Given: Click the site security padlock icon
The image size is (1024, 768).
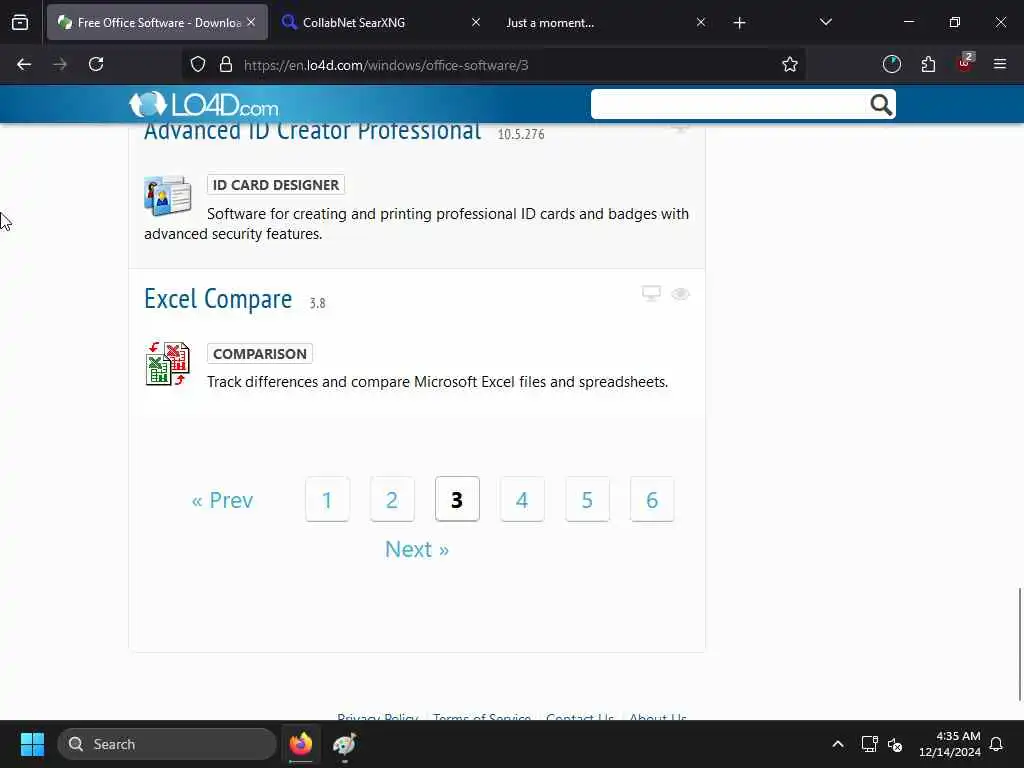Looking at the screenshot, I should point(226,65).
